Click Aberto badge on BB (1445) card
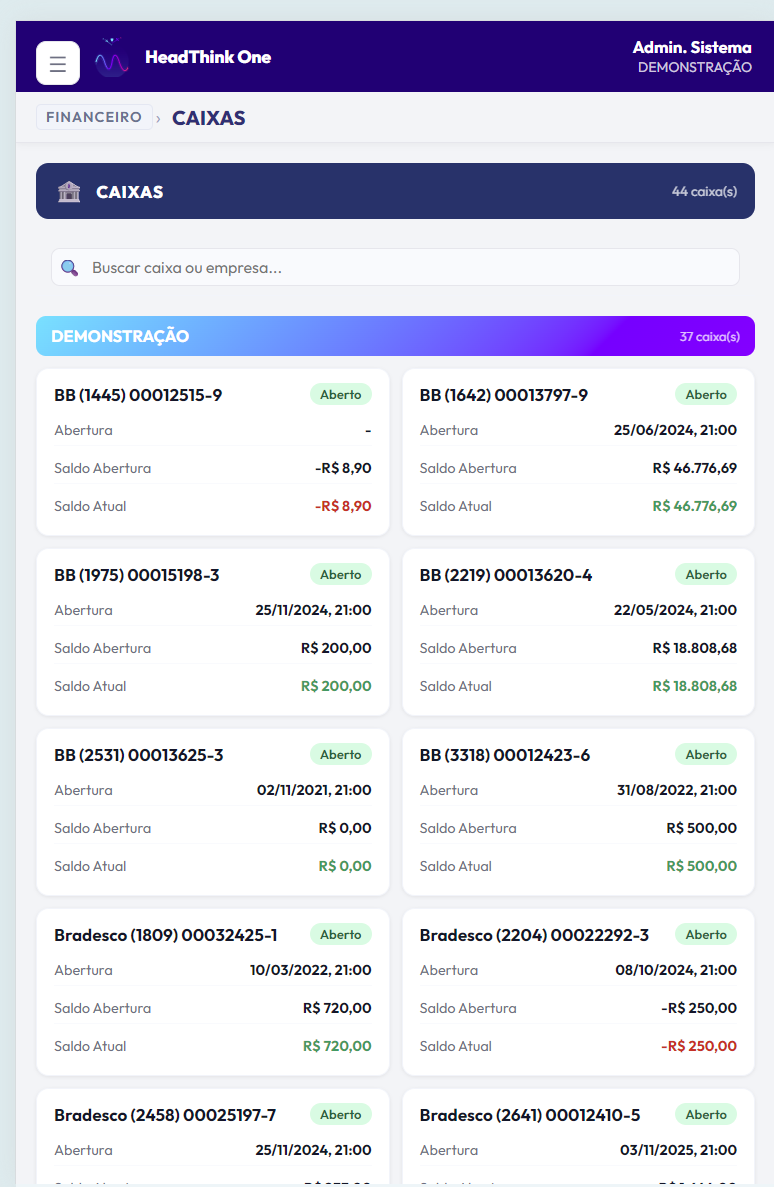This screenshot has width=774, height=1187. point(341,394)
